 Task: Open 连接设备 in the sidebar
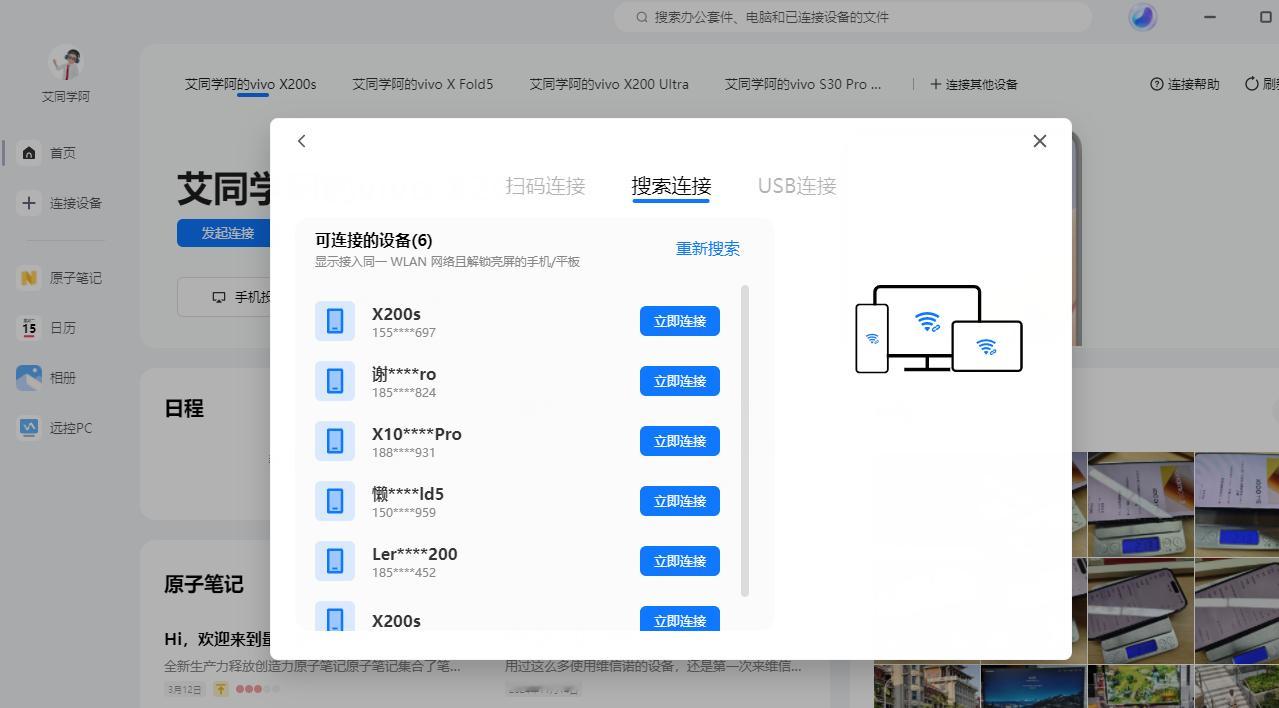click(61, 203)
